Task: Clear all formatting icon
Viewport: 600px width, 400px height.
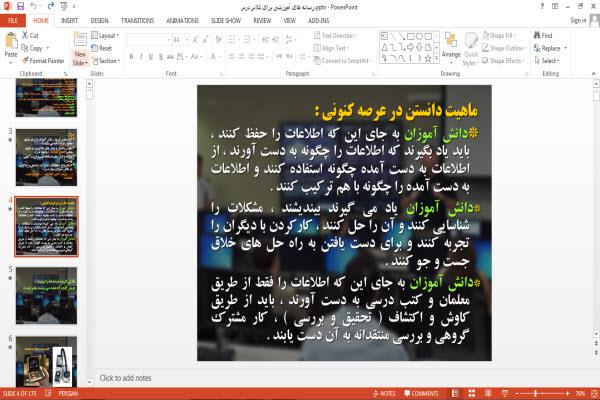Action: [x=218, y=40]
